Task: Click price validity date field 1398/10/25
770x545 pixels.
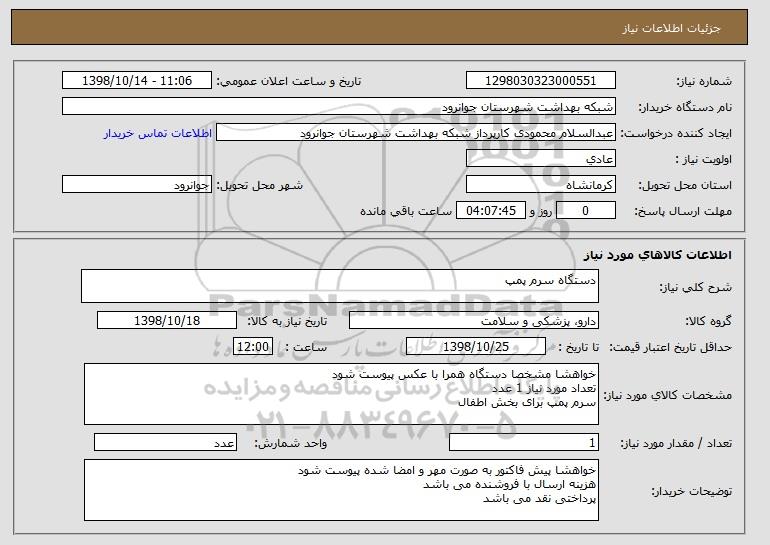Action: click(x=476, y=347)
